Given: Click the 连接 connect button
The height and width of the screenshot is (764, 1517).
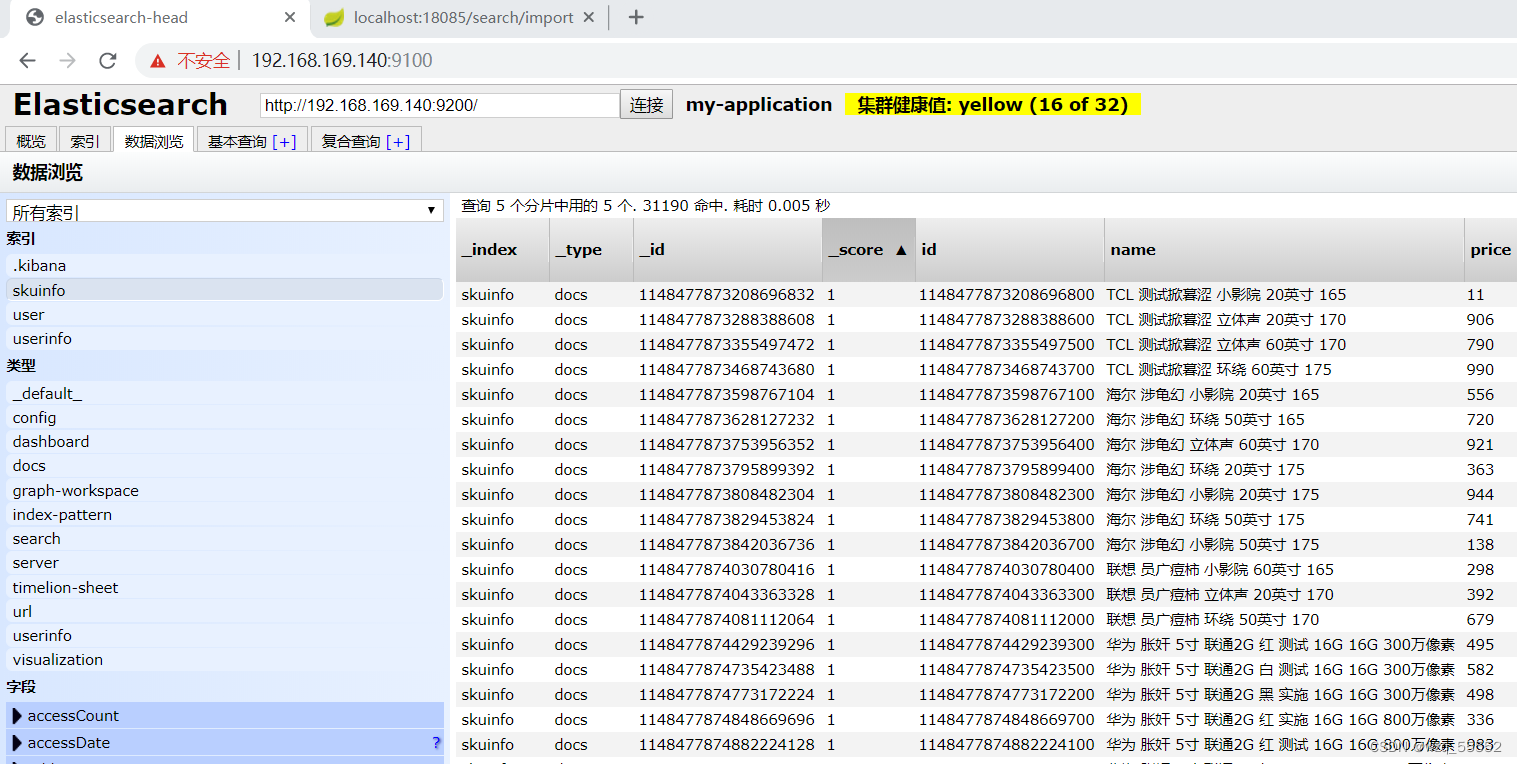Looking at the screenshot, I should click(647, 105).
